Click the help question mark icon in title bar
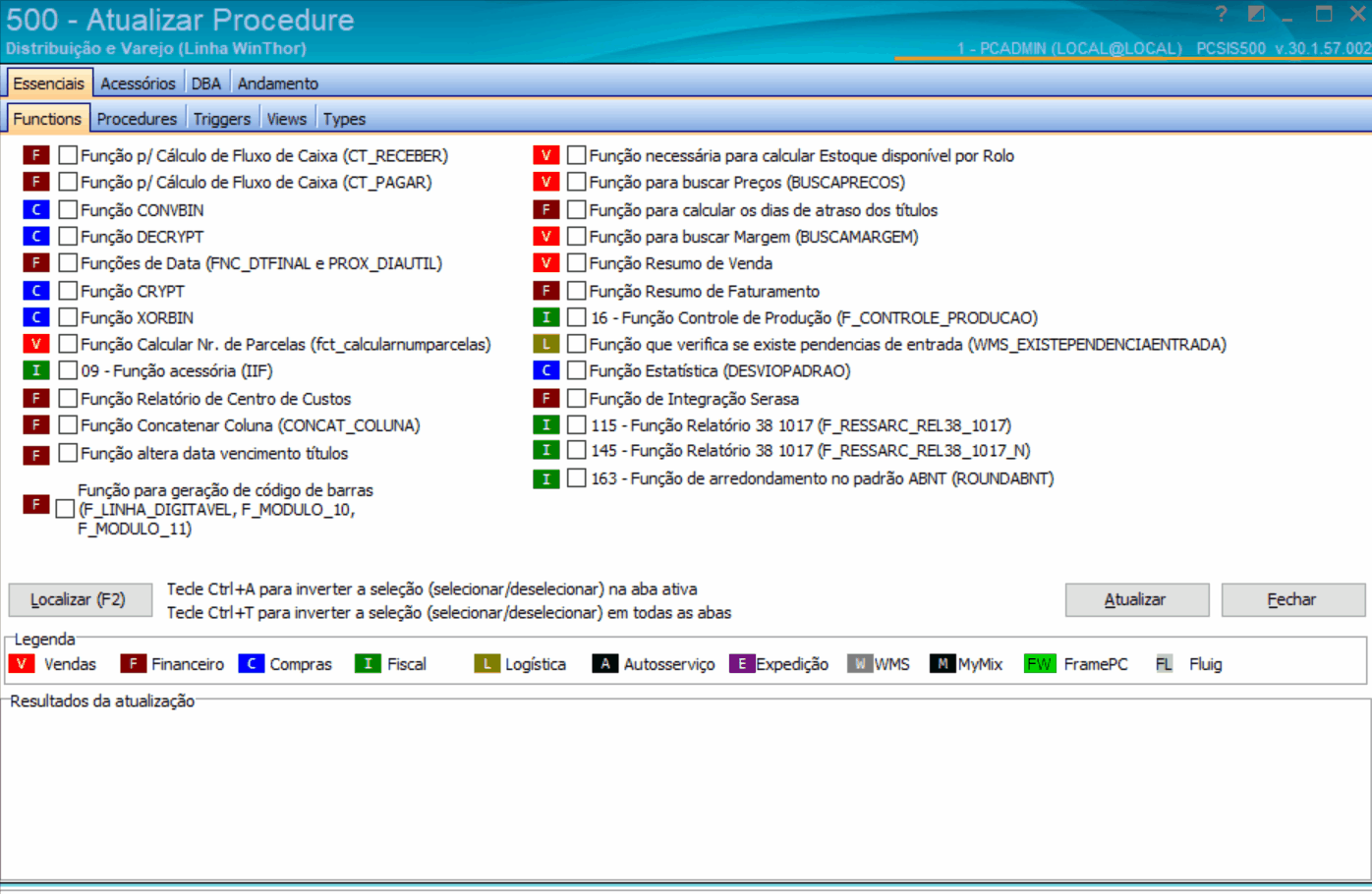 (x=1221, y=14)
